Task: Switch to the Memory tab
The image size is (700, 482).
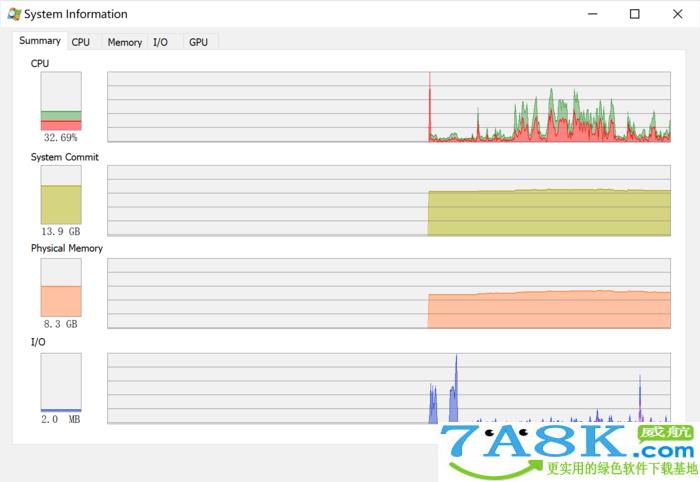Action: [x=125, y=42]
